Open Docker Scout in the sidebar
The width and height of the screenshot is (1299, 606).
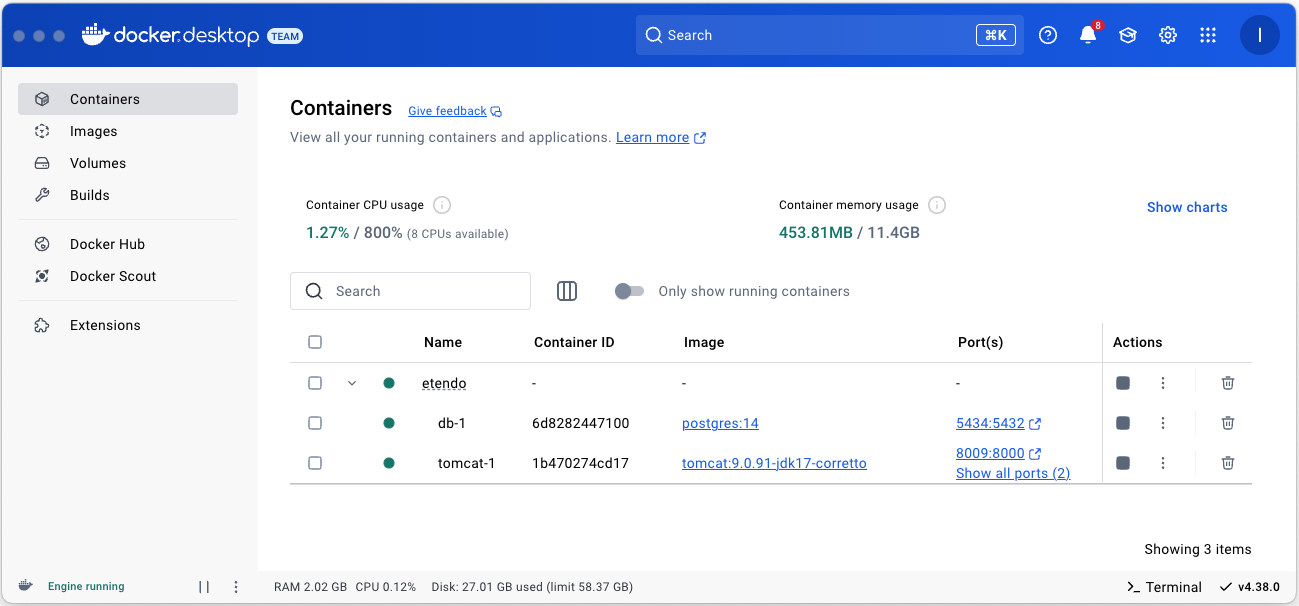[128, 276]
